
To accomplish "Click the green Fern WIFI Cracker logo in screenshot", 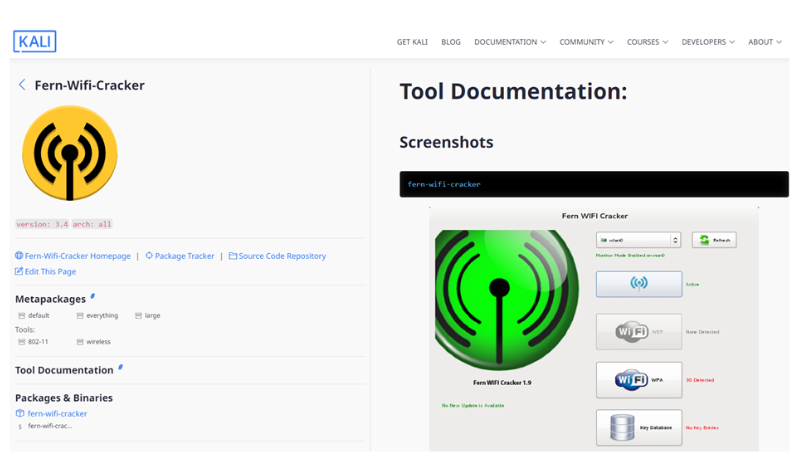I will [506, 300].
